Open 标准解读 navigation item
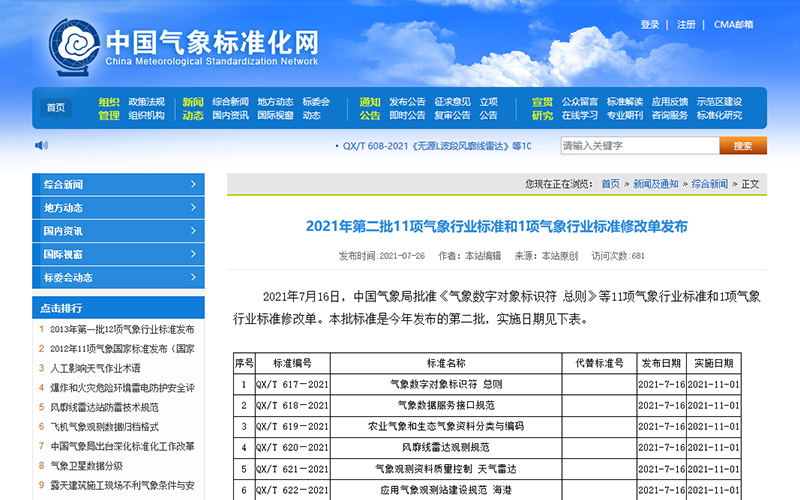The width and height of the screenshot is (800, 500). click(625, 102)
